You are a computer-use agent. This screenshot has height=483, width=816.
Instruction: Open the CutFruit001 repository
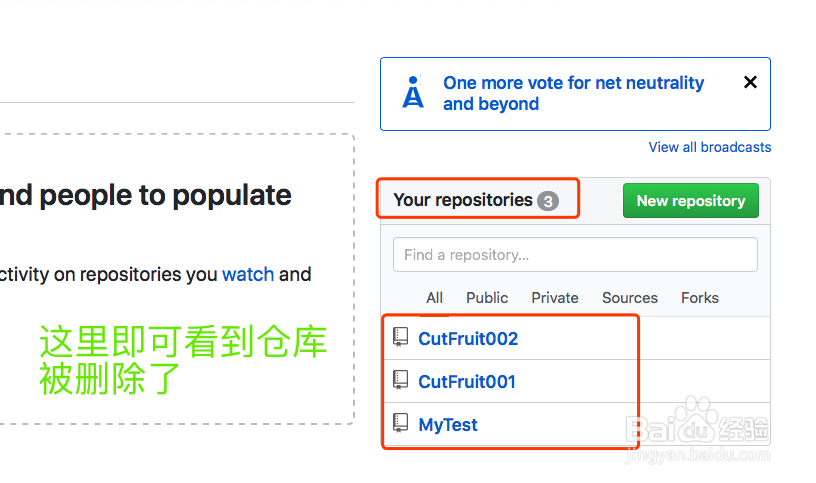click(x=467, y=382)
